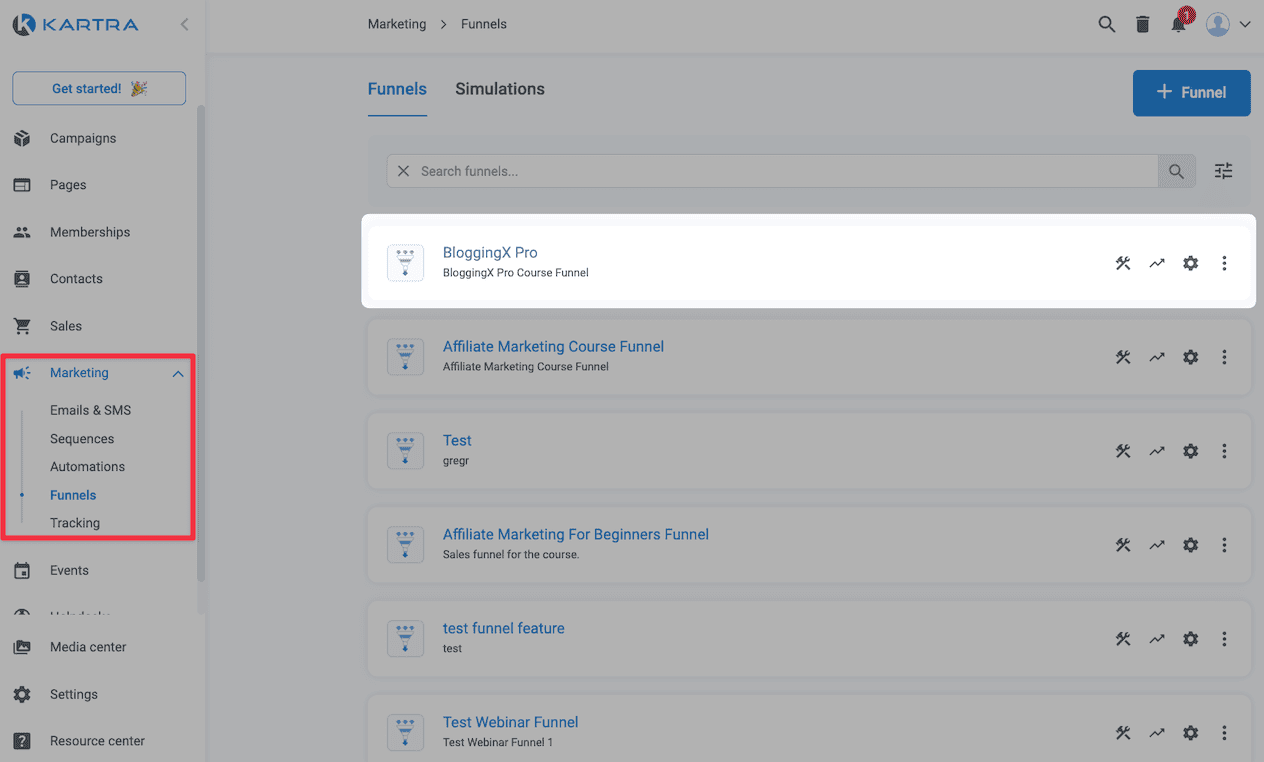Open the notifications bell
This screenshot has height=762, width=1264.
click(x=1179, y=24)
